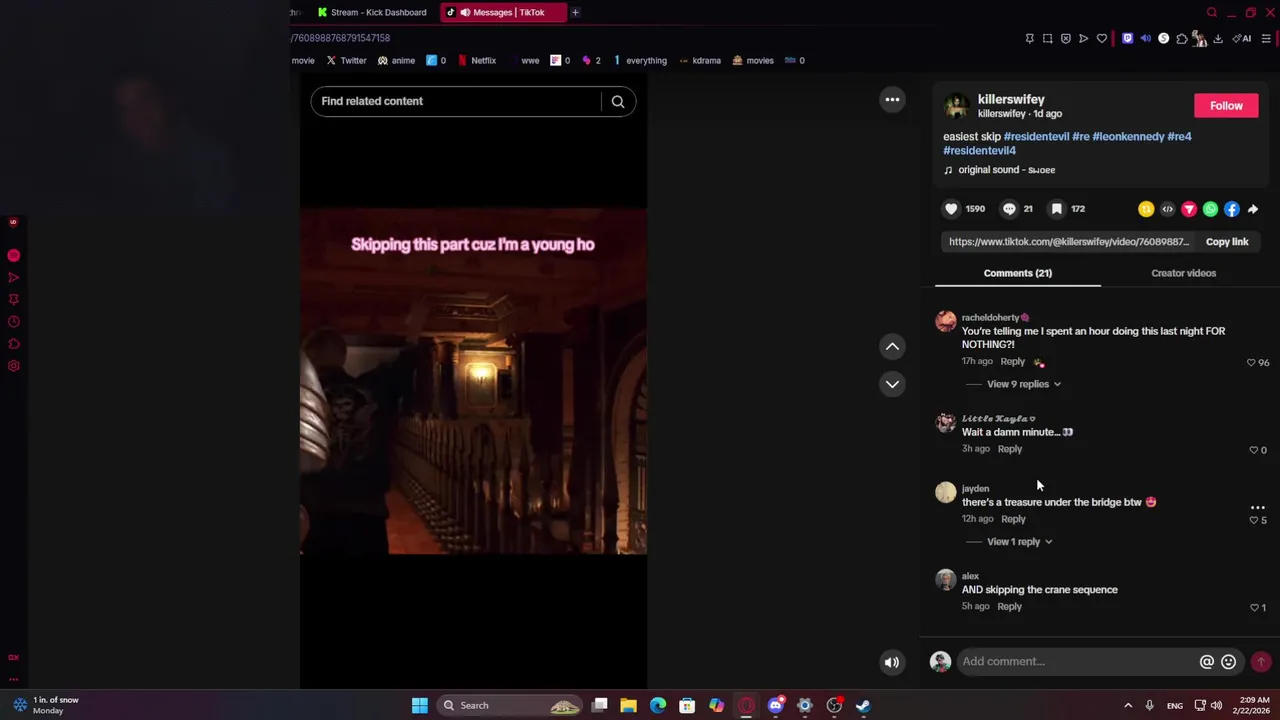The width and height of the screenshot is (1280, 720).
Task: Open Windows Start menu
Action: click(x=420, y=705)
